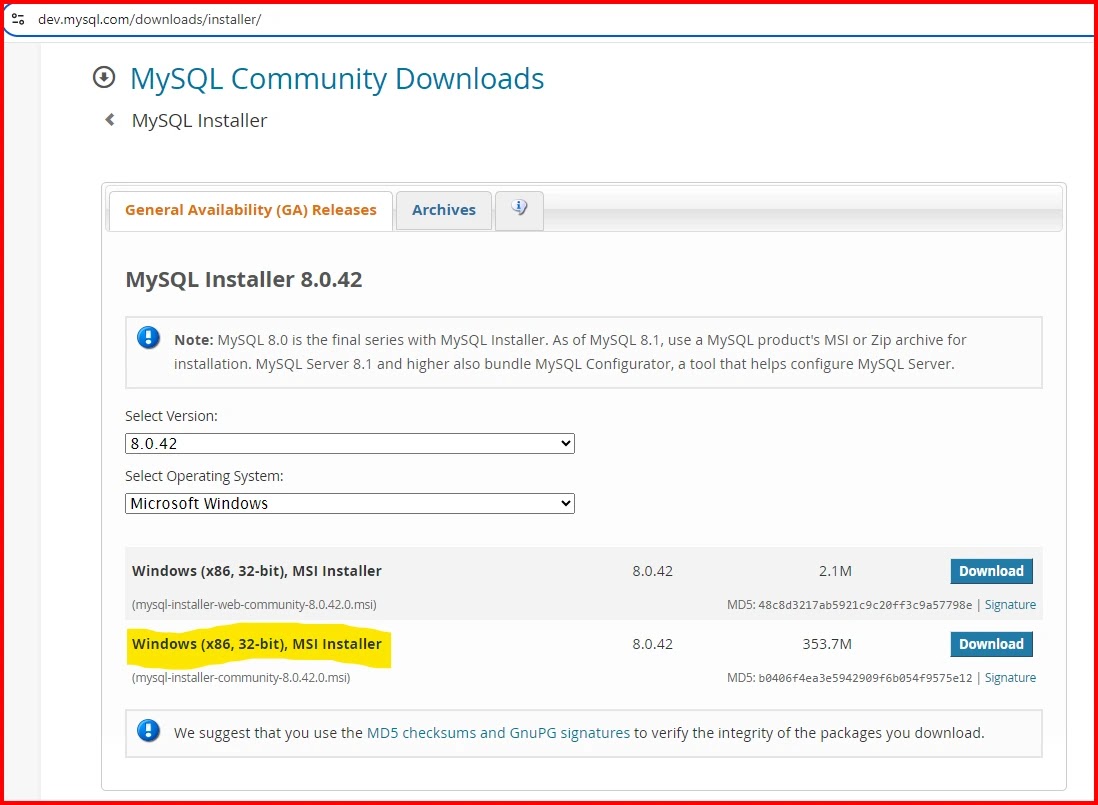The width and height of the screenshot is (1098, 805).
Task: Click the 8.0.42 version in the 353.7M row
Action: 653,644
